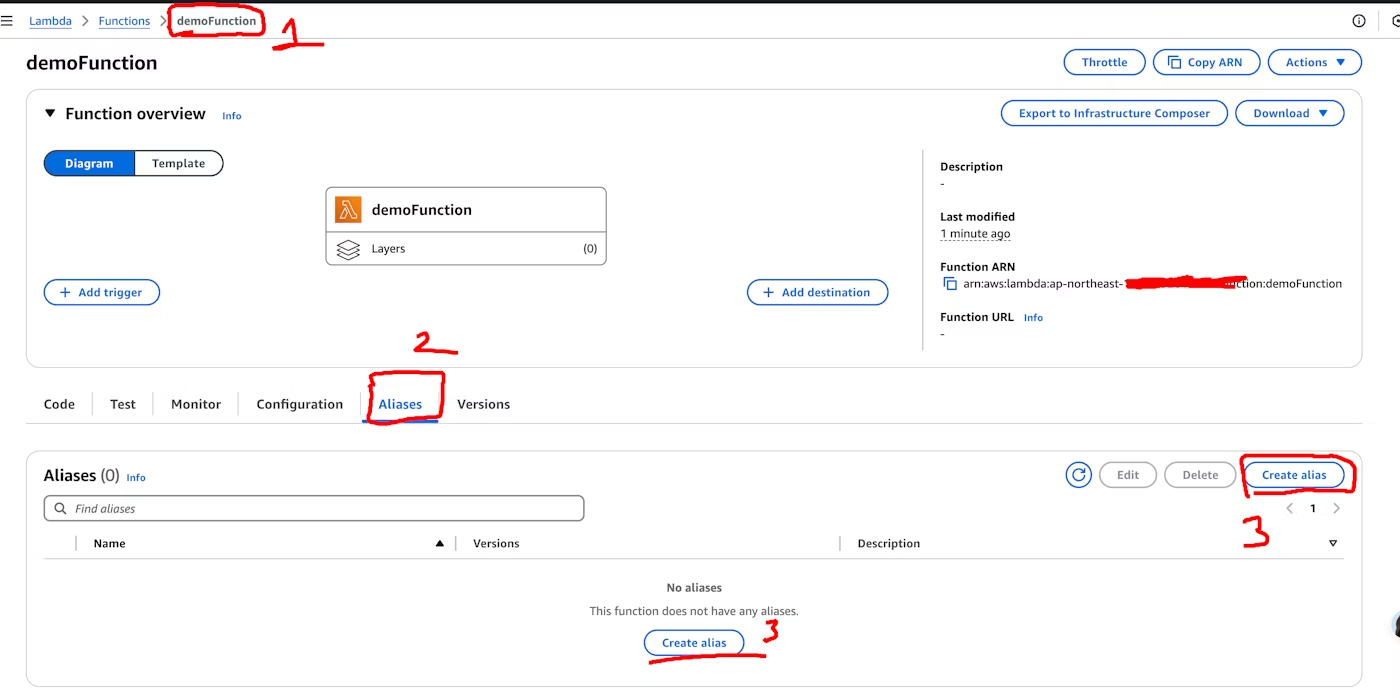Collapse the Function overview section
The image size is (1400, 697).
50,114
